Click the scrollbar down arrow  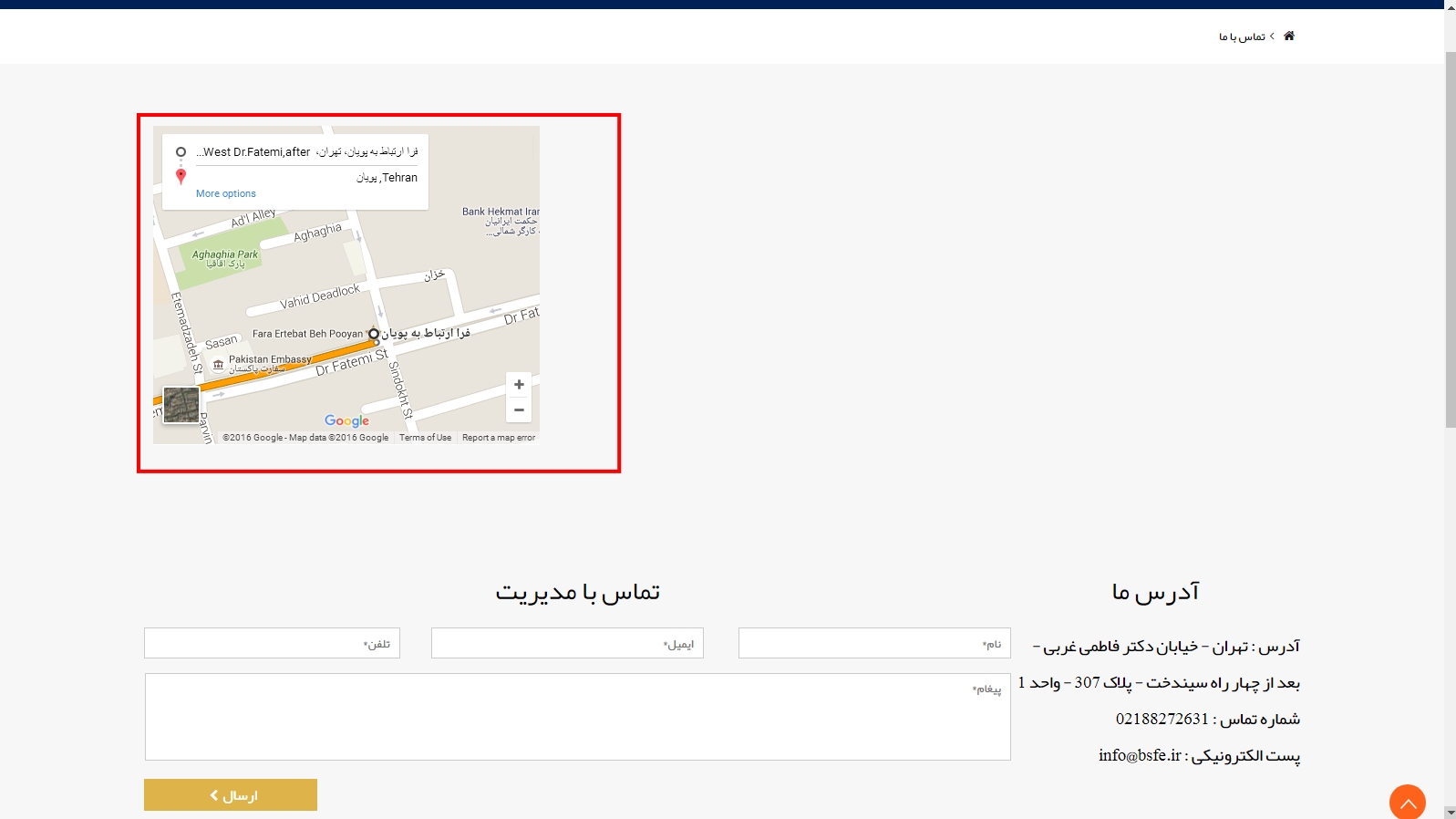(1450, 812)
